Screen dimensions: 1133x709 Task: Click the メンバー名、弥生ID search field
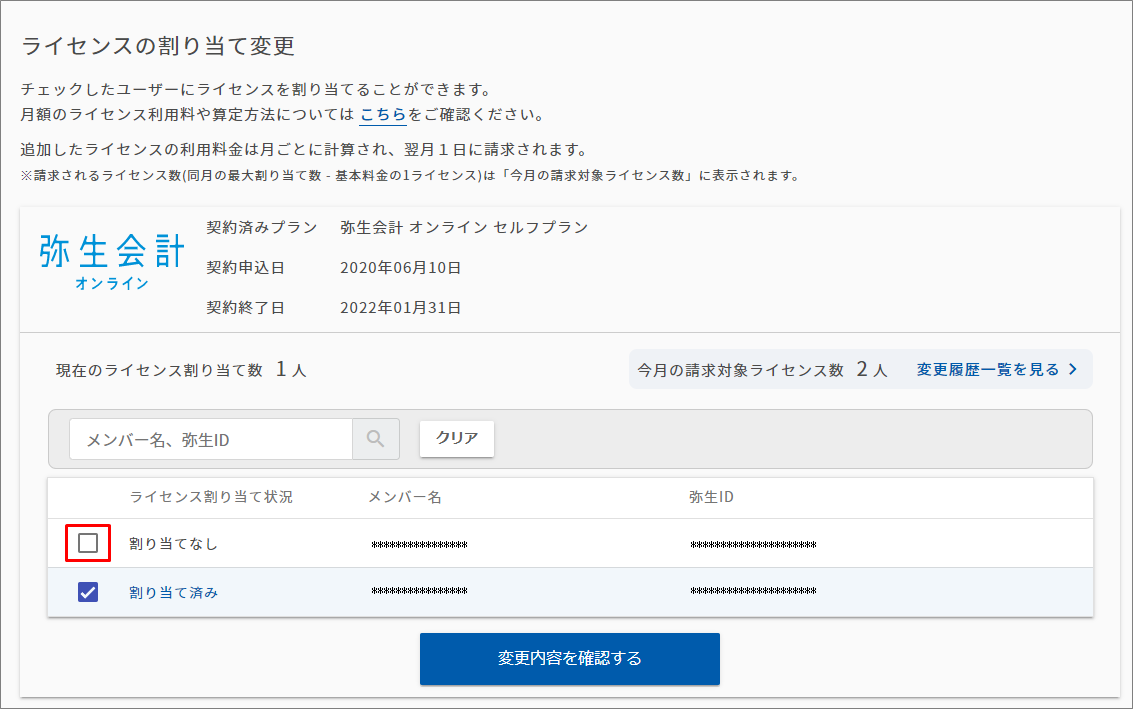[x=211, y=439]
